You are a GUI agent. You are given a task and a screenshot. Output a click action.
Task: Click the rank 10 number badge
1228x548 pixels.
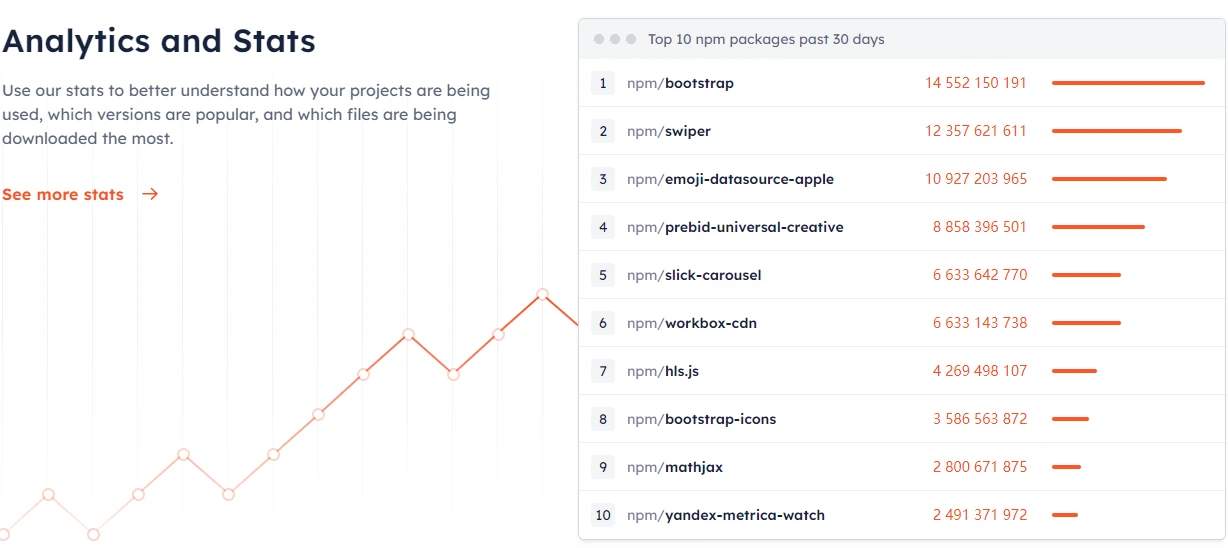click(603, 515)
